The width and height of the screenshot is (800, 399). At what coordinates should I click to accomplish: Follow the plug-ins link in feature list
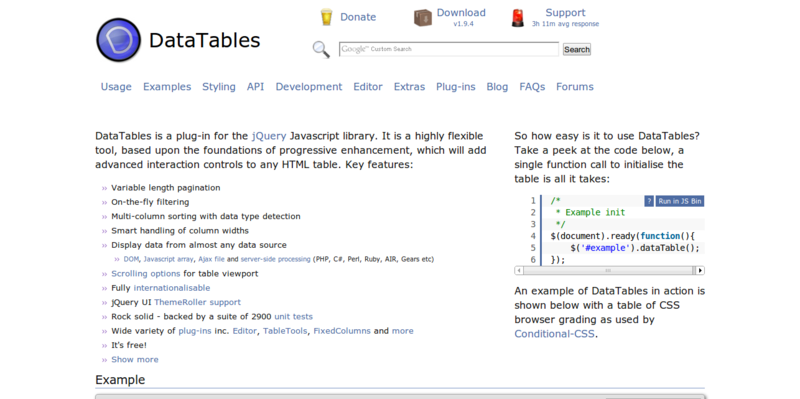click(x=195, y=331)
